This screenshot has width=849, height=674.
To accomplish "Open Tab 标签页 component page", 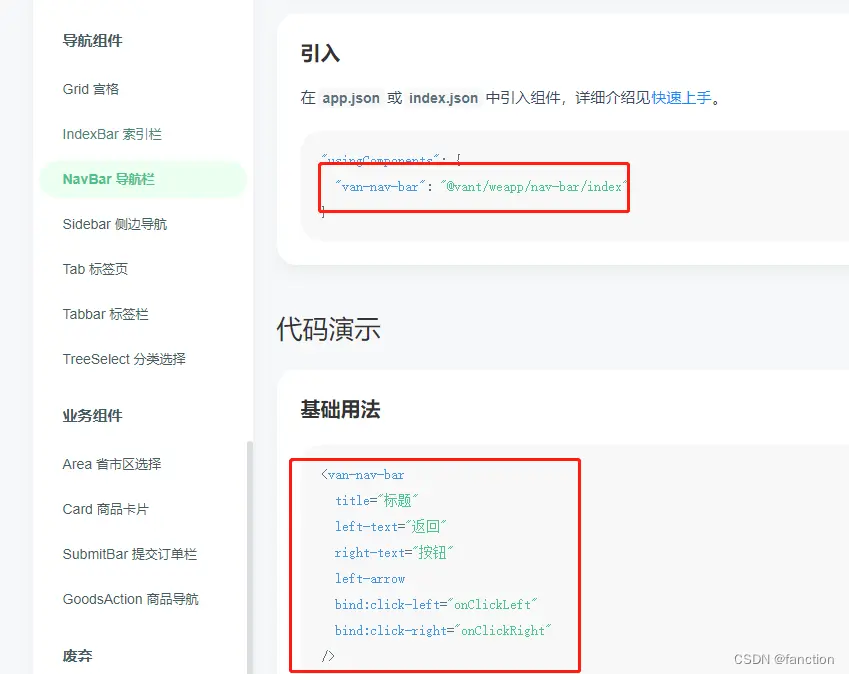I will point(95,269).
